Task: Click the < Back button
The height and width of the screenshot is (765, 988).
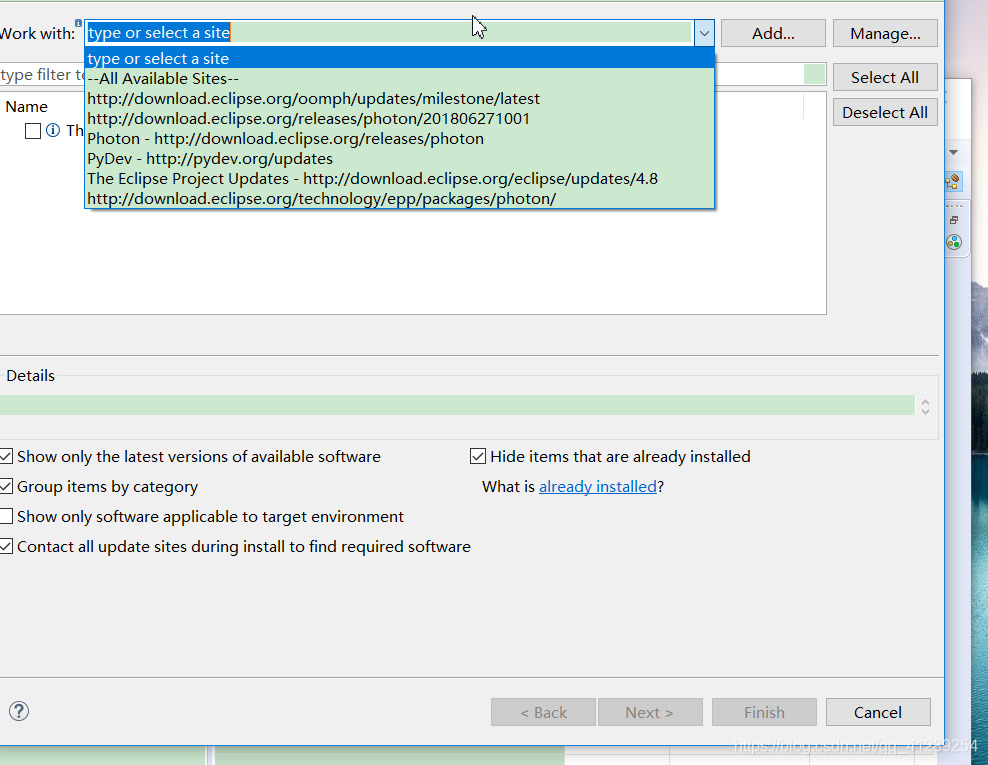Action: (543, 712)
